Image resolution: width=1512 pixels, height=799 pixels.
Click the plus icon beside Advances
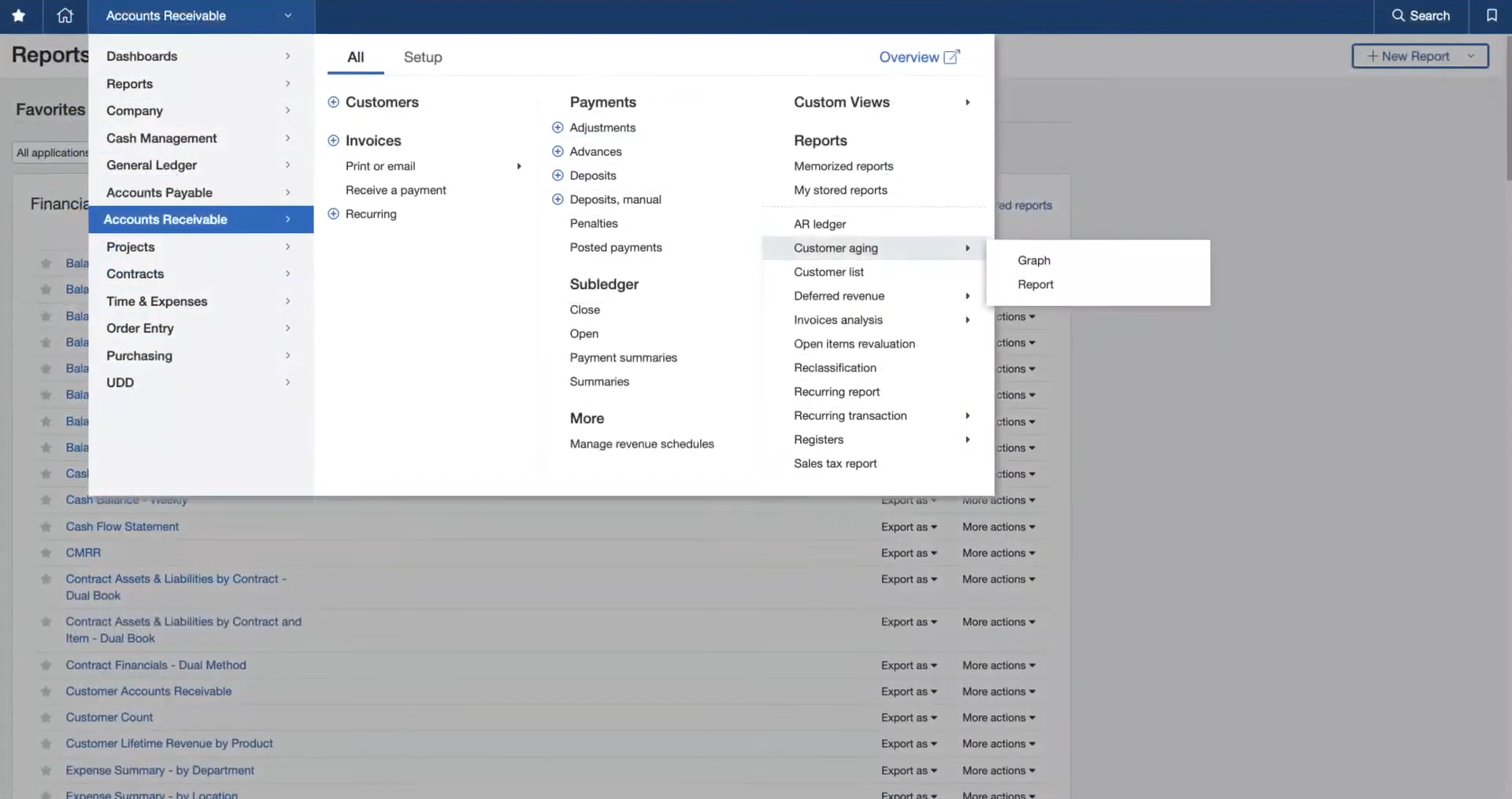click(558, 151)
